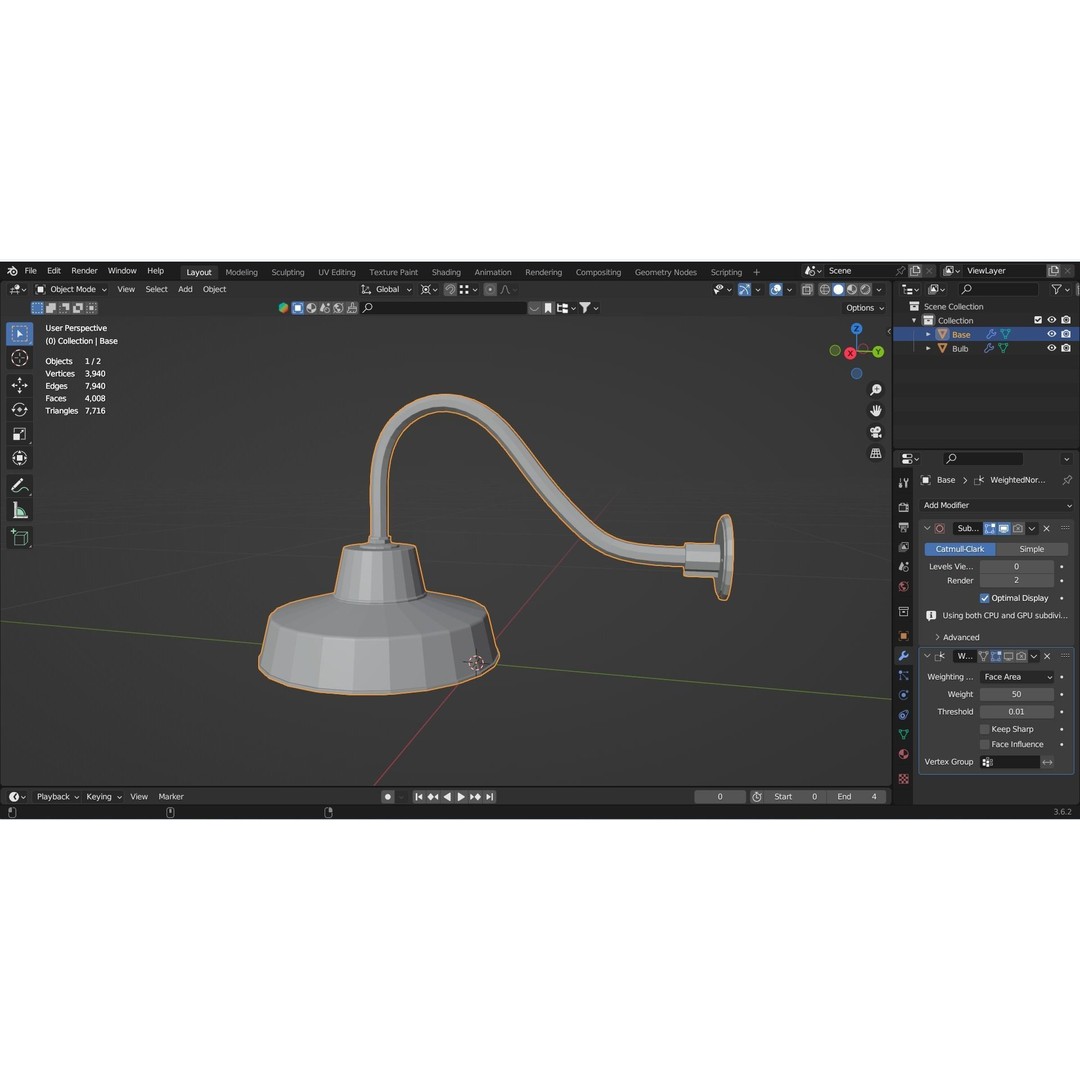Hide Base object in viewport
The image size is (1080, 1080).
tap(1051, 334)
